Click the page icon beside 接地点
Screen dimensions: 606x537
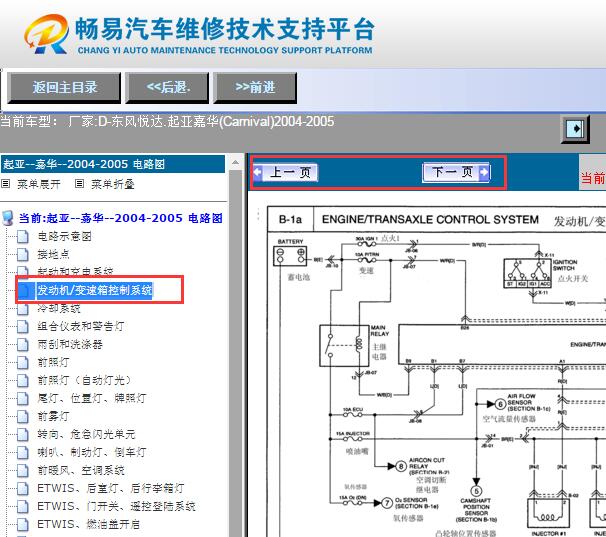23,254
